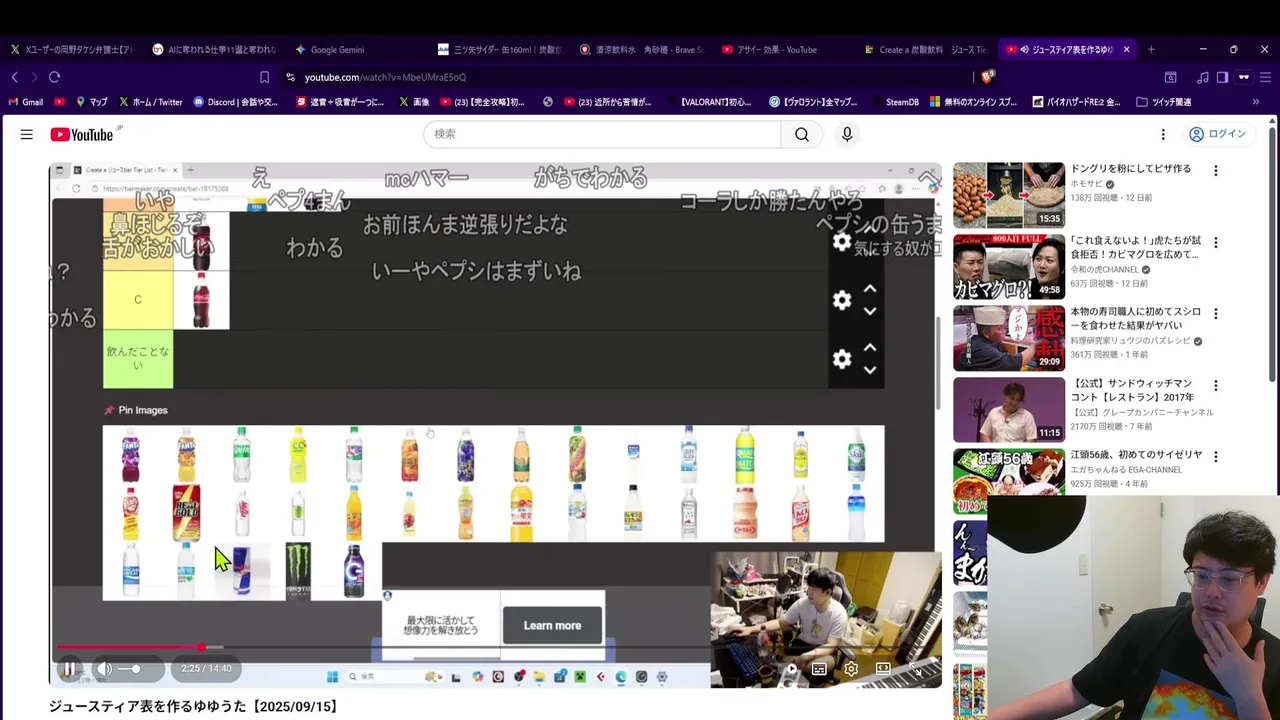Reload the page with the refresh icon
This screenshot has height=720, width=1280.
[x=55, y=77]
